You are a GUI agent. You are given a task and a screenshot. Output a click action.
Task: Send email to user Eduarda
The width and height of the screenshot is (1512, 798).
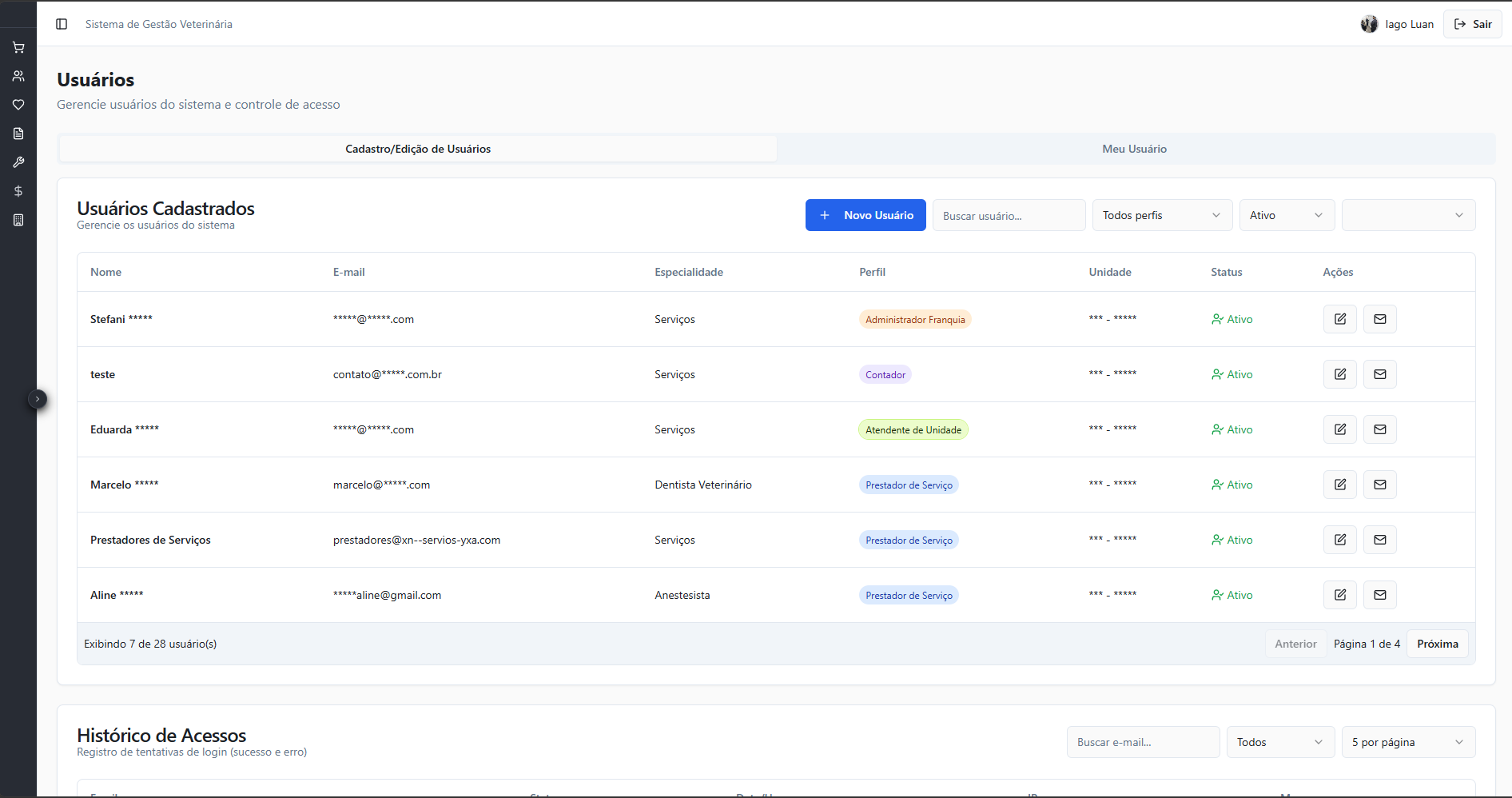coord(1380,429)
